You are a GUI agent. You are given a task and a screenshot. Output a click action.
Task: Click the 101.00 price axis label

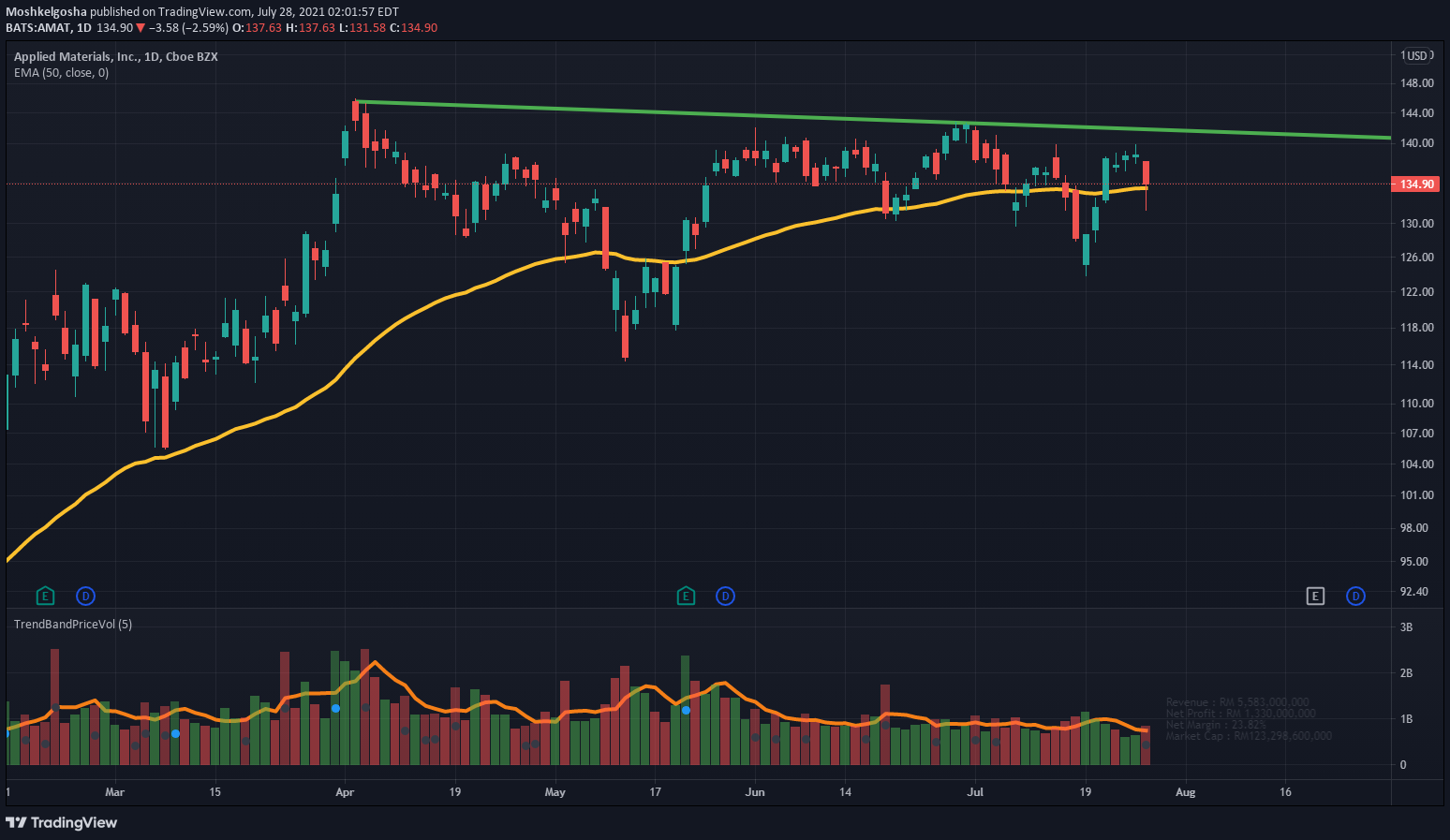point(1416,494)
